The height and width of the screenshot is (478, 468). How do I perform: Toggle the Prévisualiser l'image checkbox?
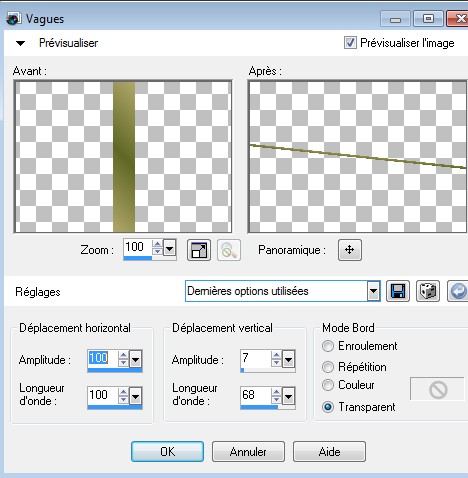coord(350,43)
